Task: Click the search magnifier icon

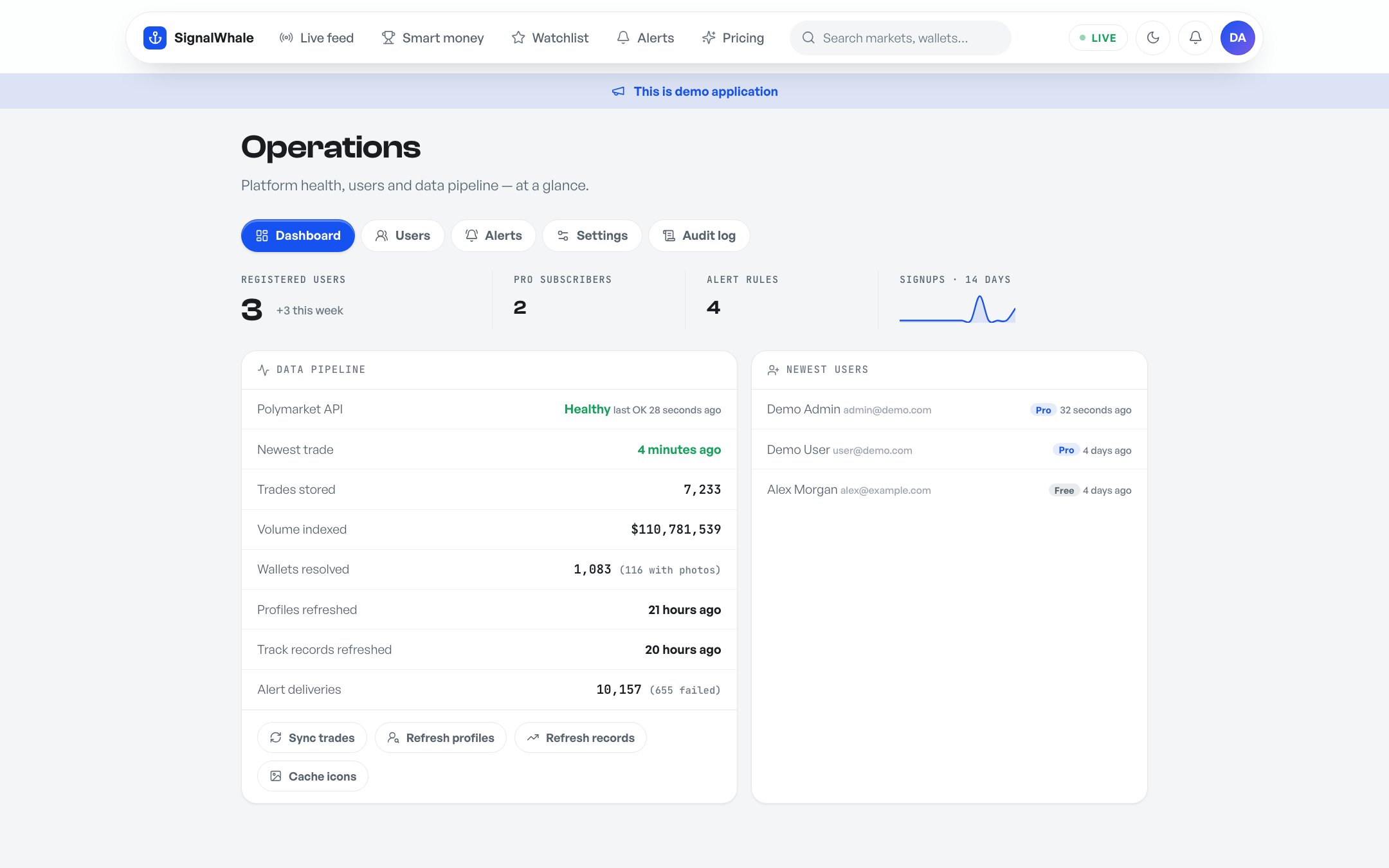Action: coord(808,38)
